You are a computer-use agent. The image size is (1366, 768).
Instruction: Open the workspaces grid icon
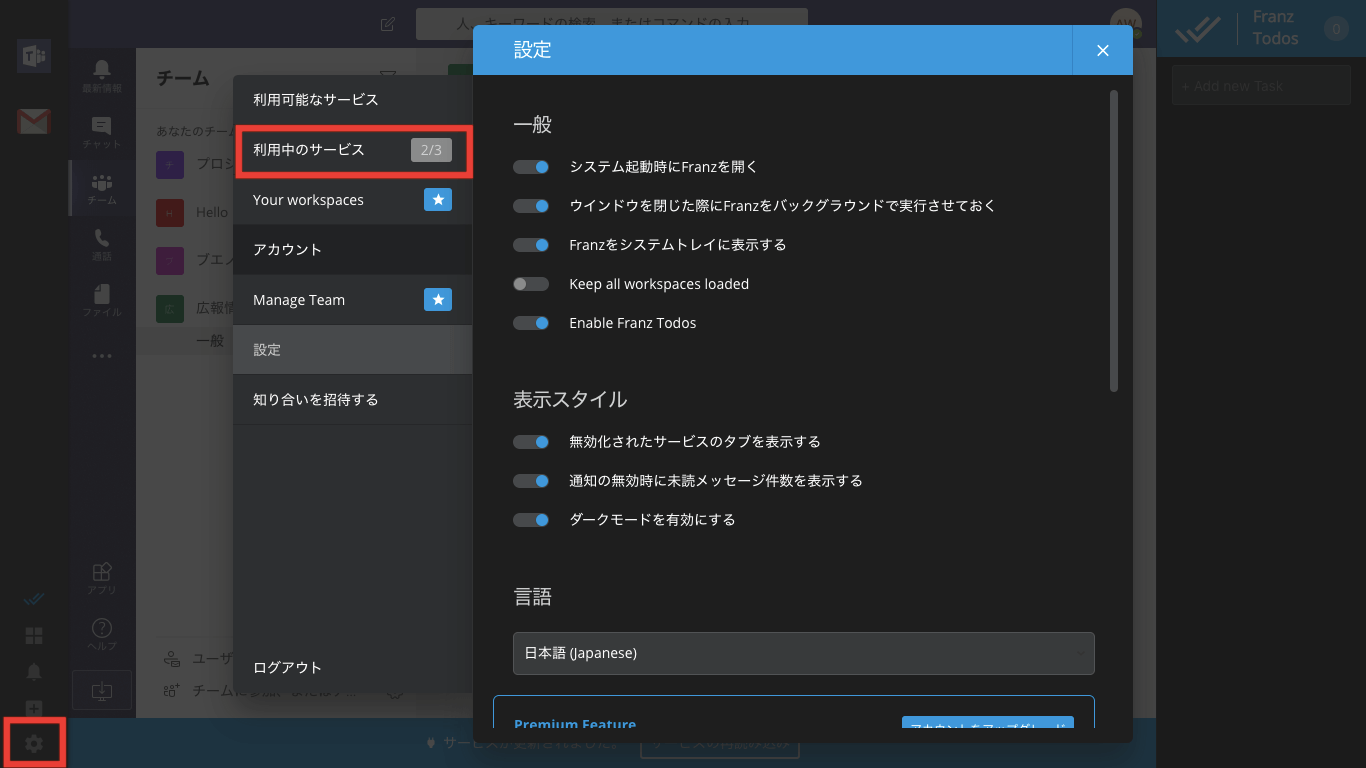[33, 636]
